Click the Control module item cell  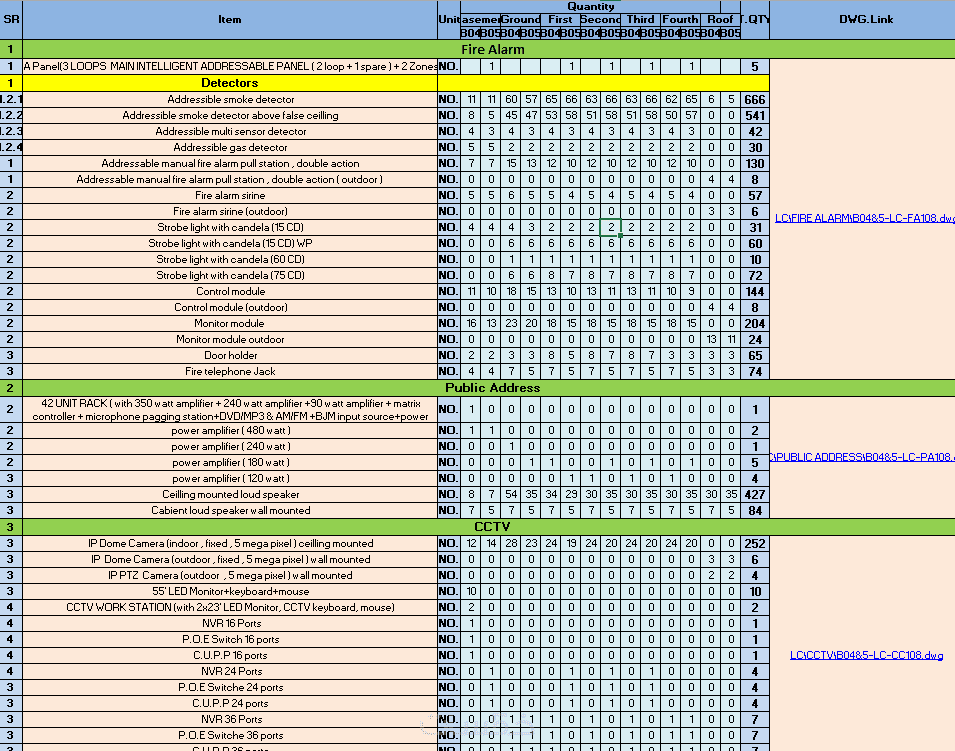(230, 291)
